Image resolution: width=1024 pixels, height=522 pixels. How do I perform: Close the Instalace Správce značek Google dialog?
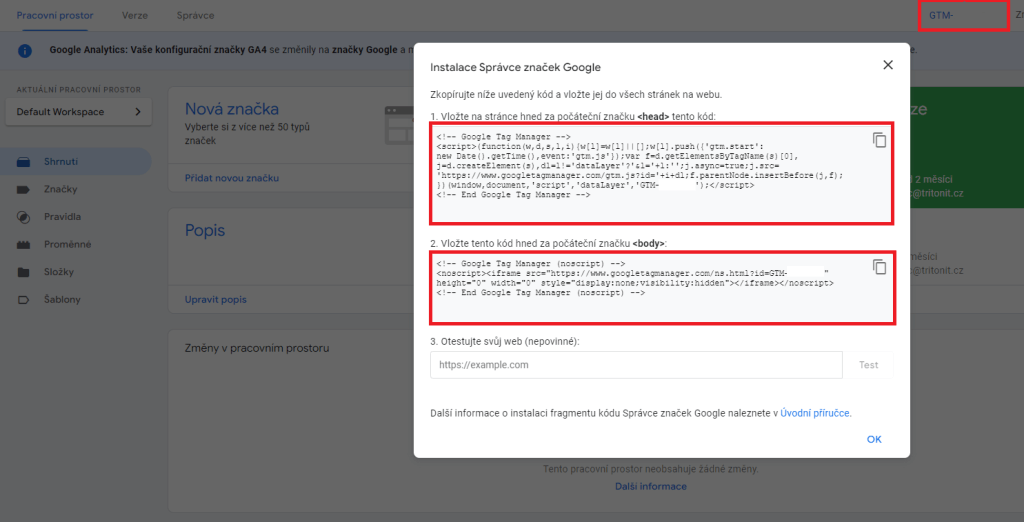888,65
